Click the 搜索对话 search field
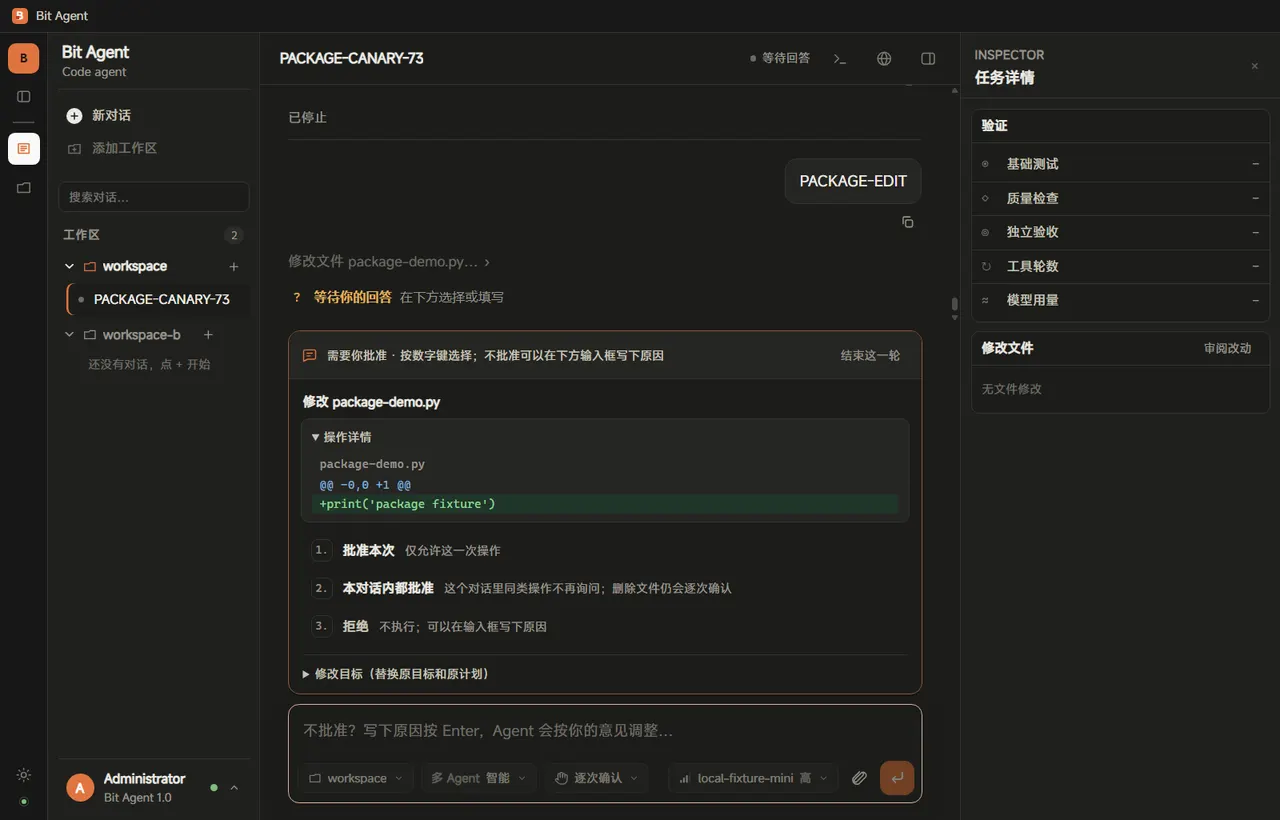 154,197
